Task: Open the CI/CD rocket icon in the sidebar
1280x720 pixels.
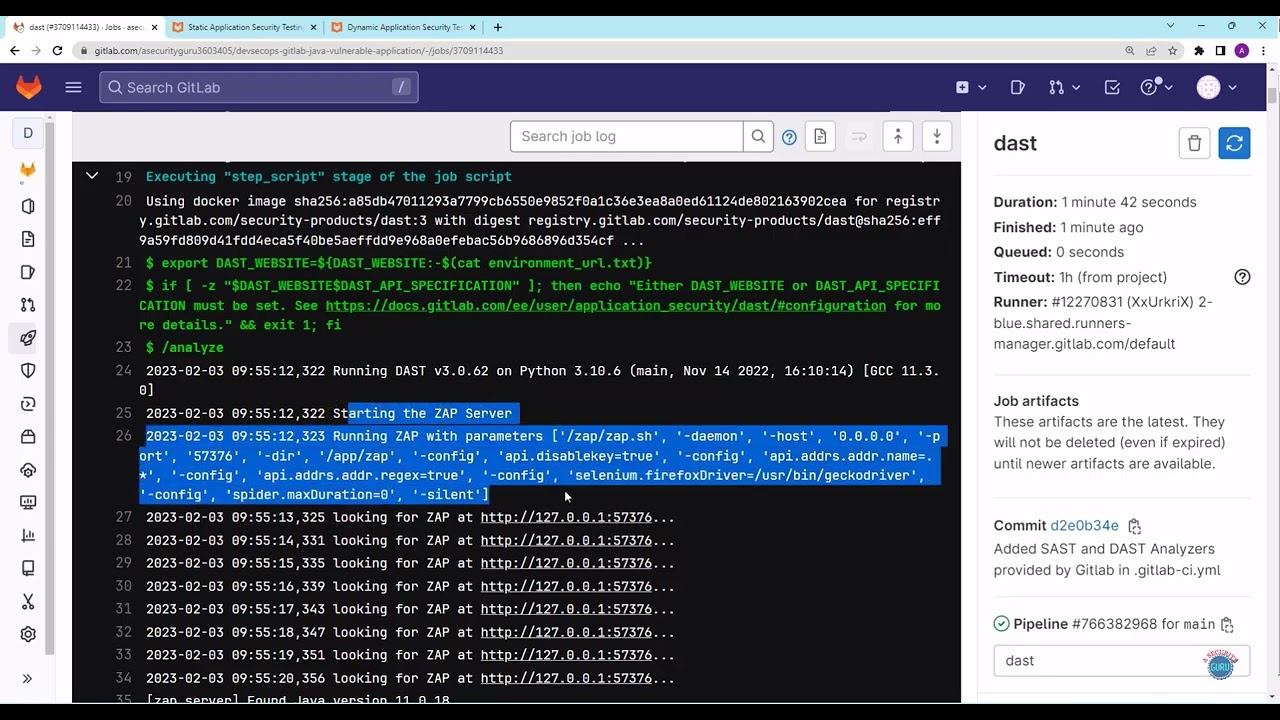Action: [x=28, y=338]
